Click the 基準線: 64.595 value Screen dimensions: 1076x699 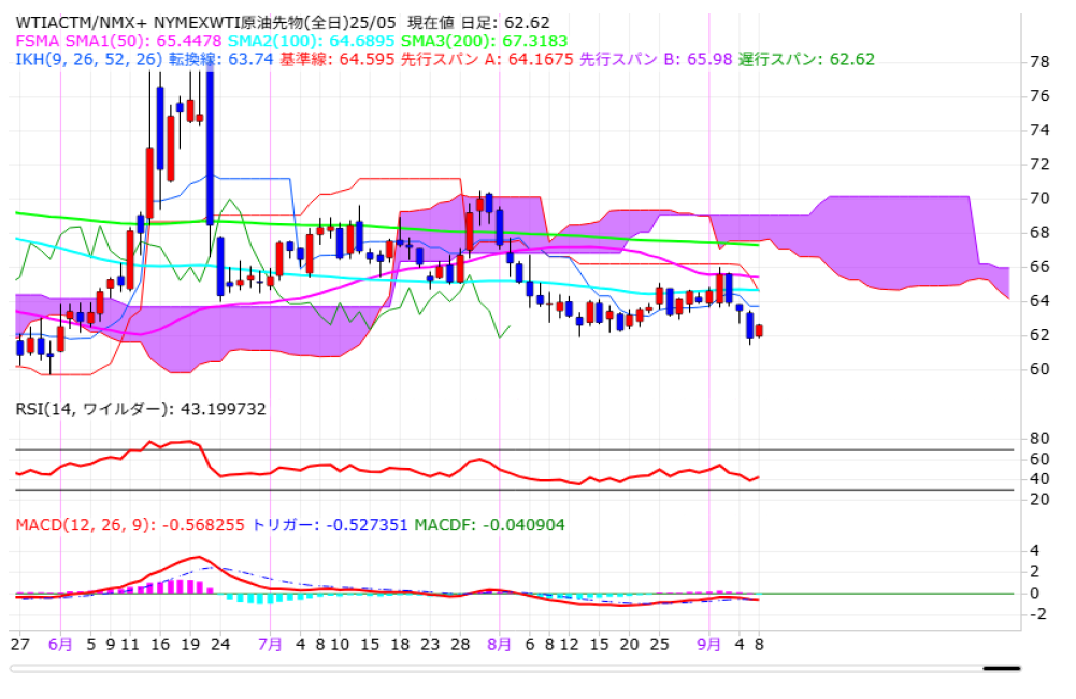337,60
